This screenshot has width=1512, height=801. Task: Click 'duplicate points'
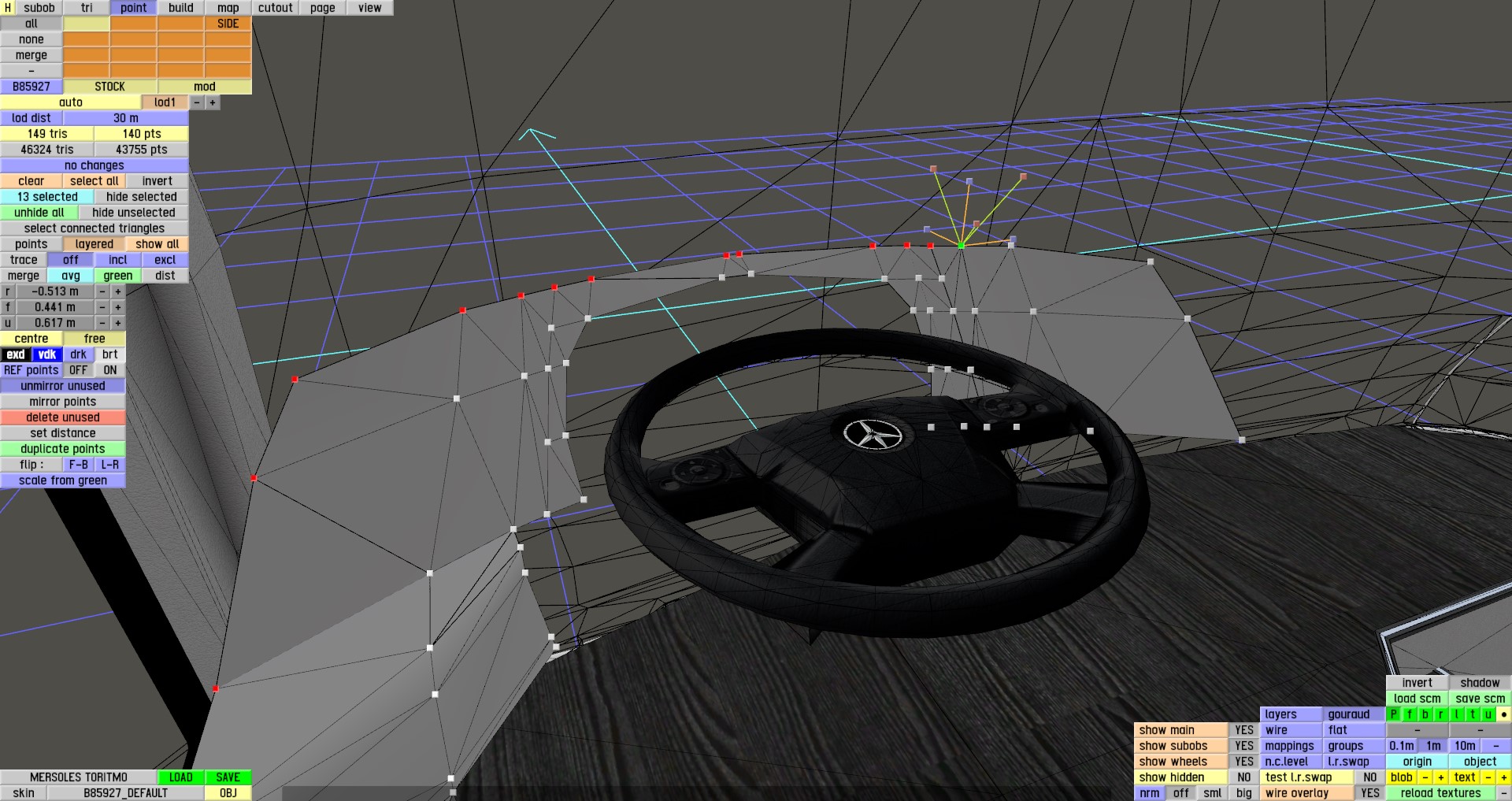point(63,449)
